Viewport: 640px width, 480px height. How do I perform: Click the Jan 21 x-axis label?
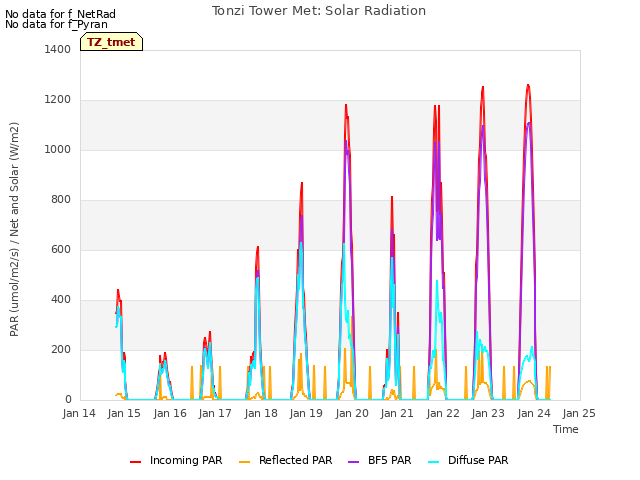coord(397,413)
